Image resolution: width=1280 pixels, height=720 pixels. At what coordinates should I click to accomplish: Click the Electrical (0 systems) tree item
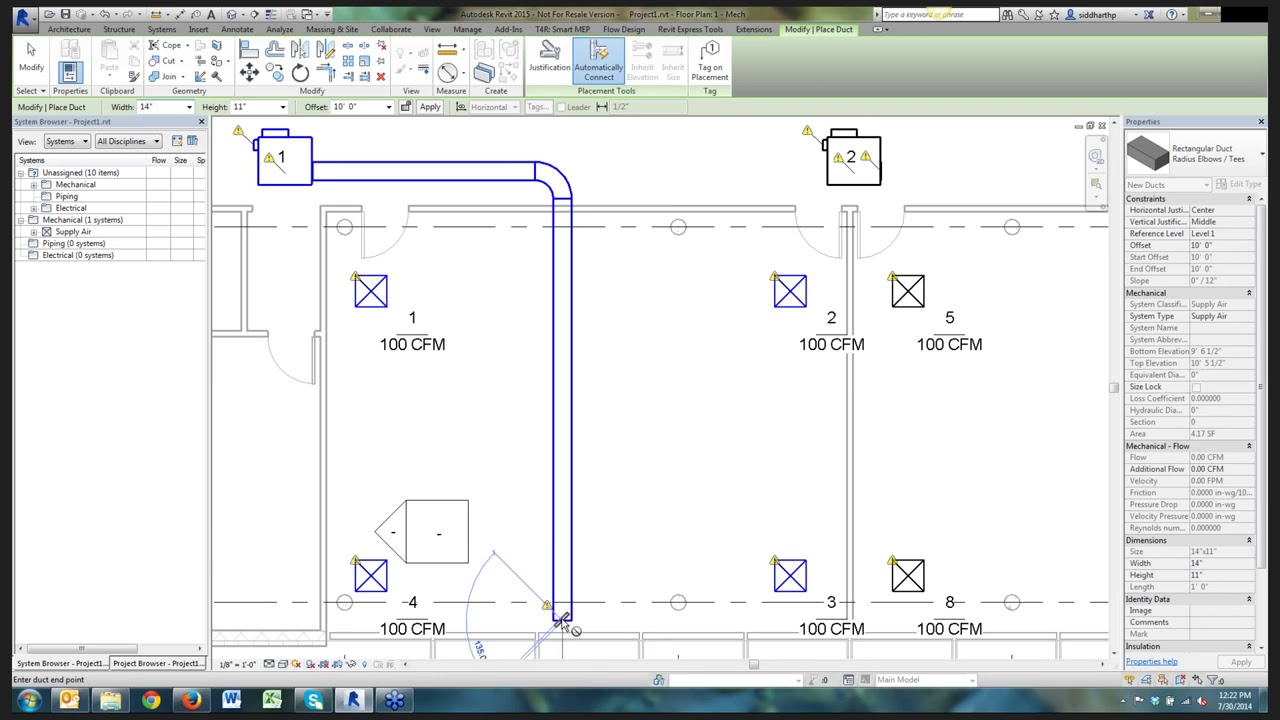pyautogui.click(x=78, y=255)
